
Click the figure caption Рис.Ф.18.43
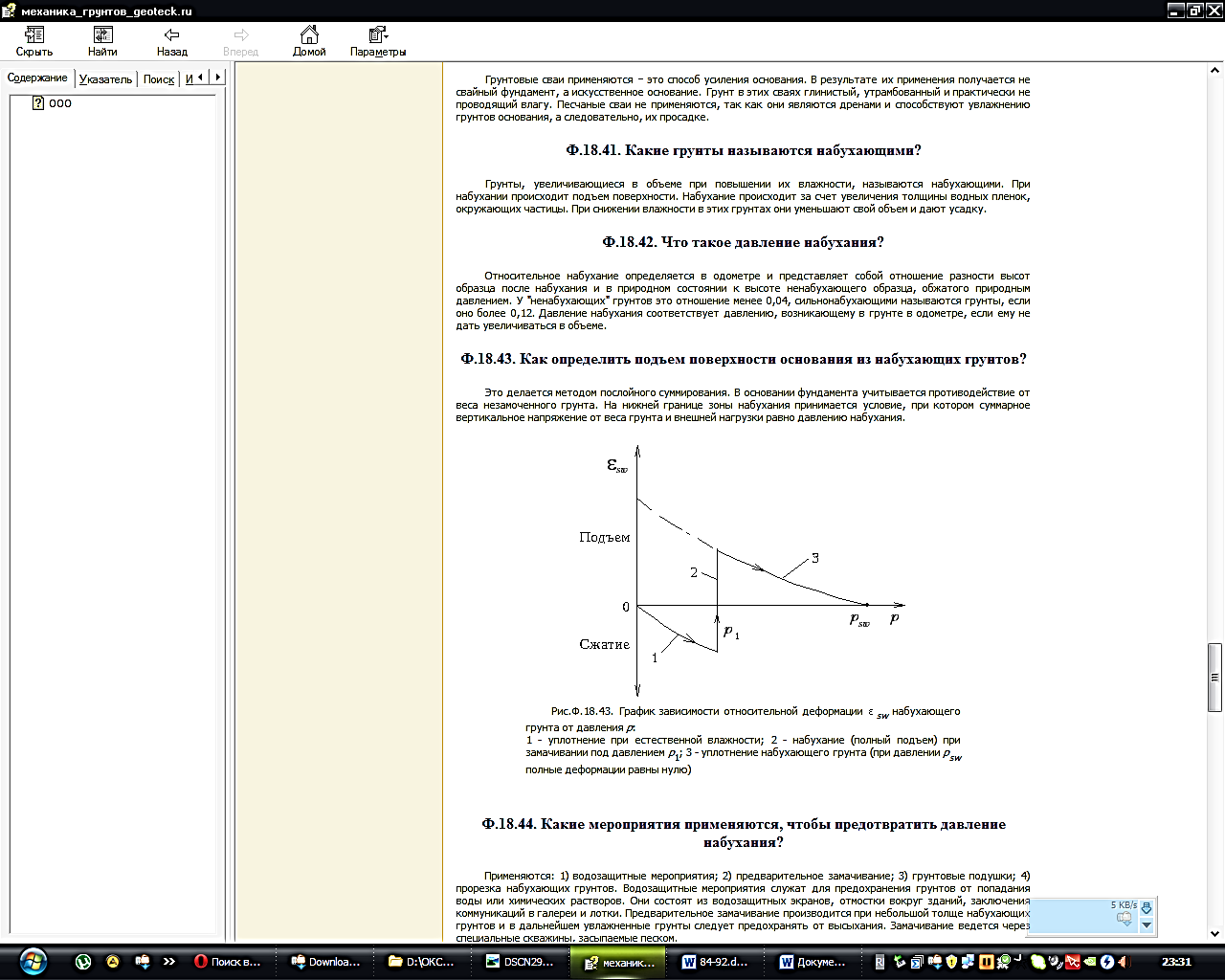743,740
